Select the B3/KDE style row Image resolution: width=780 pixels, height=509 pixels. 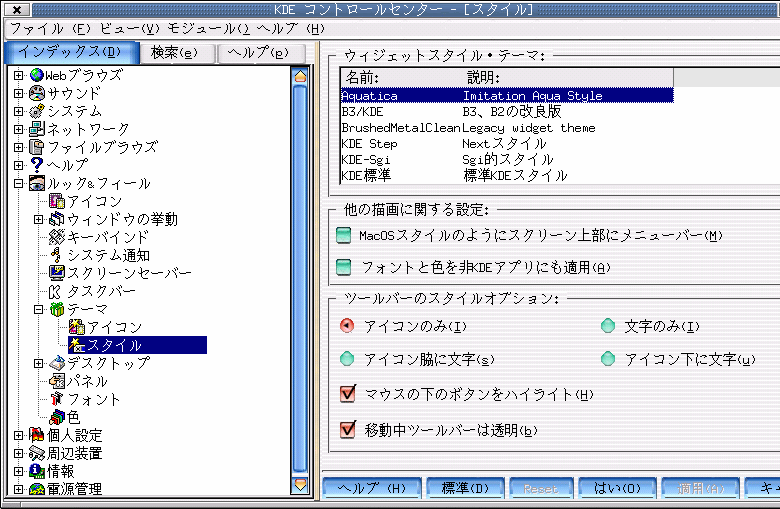coord(507,111)
